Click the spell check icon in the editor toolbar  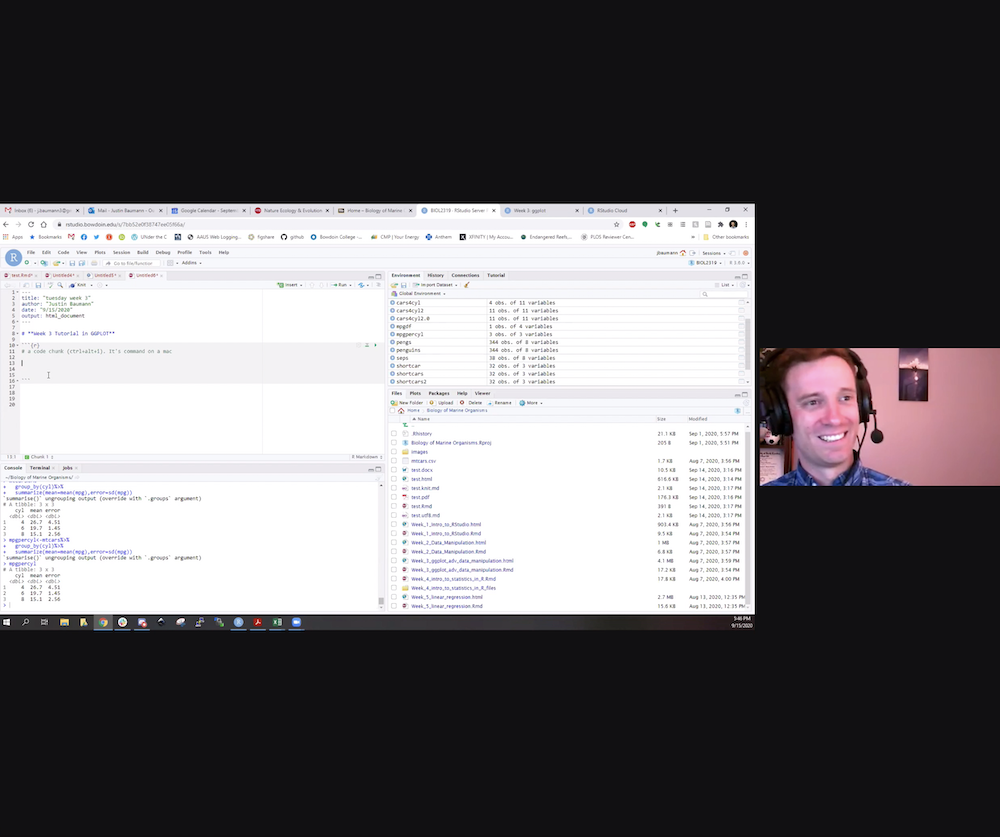click(50, 285)
